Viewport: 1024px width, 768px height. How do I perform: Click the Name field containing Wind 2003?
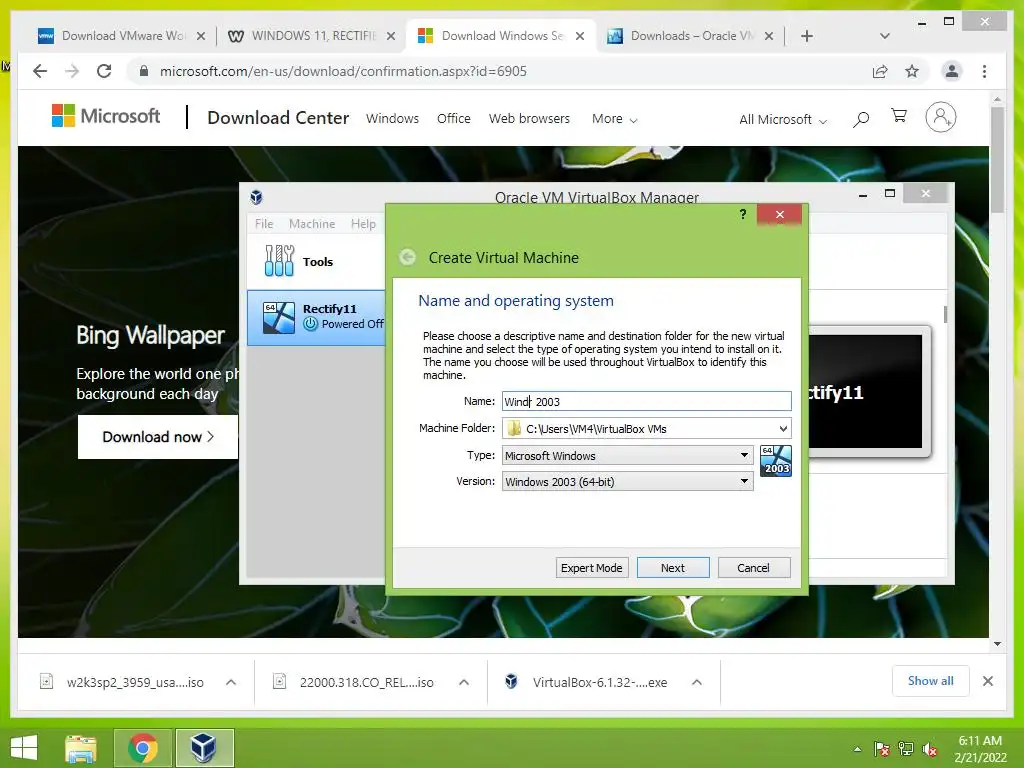click(x=647, y=401)
